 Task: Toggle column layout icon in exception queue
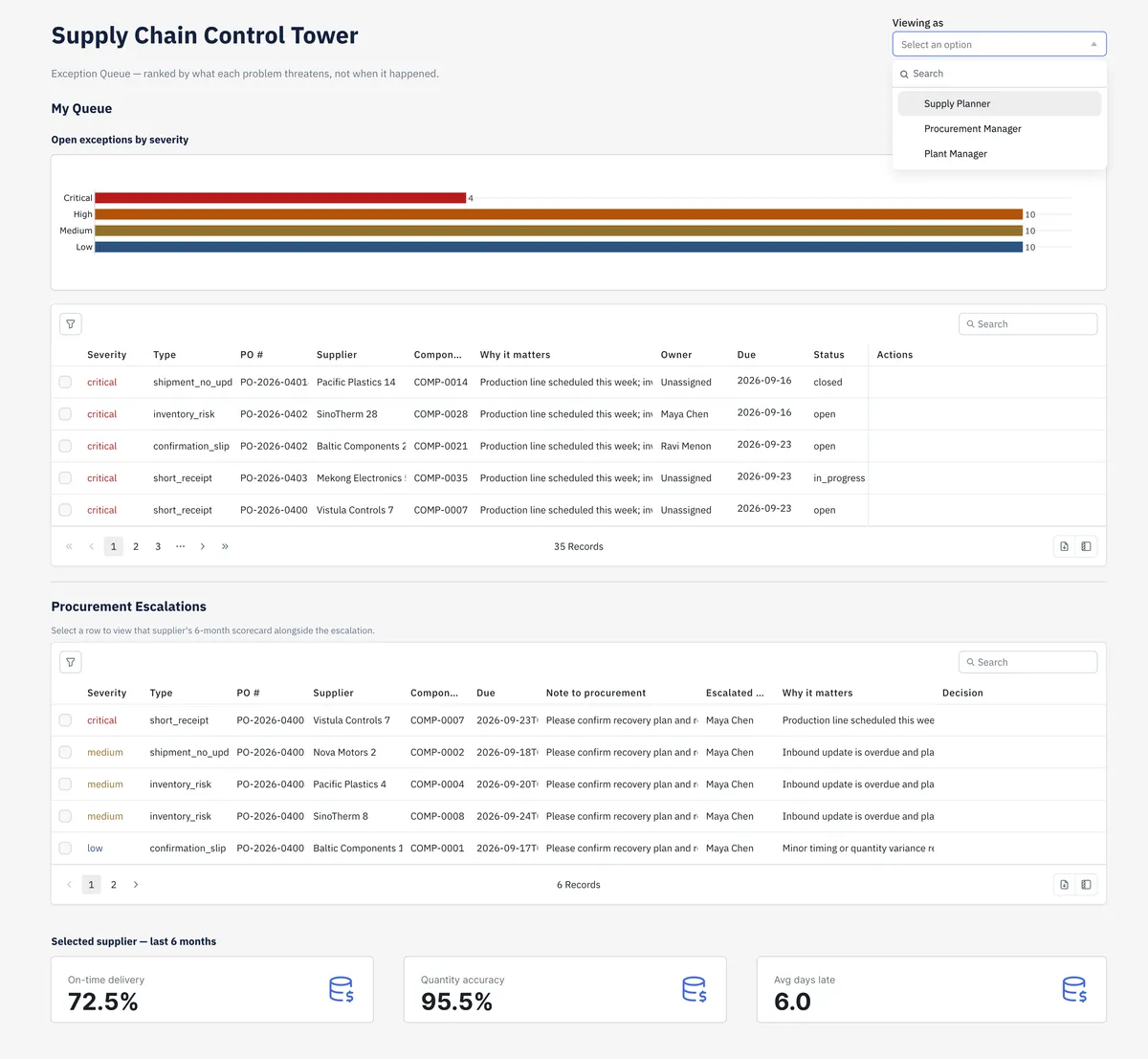pyautogui.click(x=1086, y=546)
